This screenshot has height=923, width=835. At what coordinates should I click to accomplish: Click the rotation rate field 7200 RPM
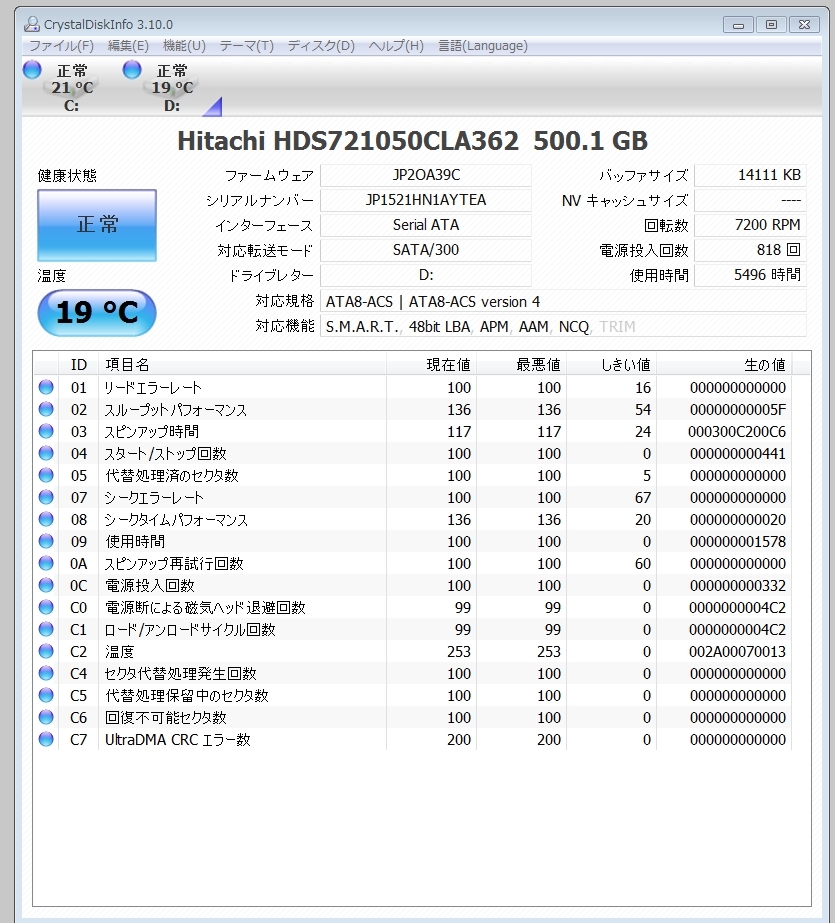click(x=750, y=225)
